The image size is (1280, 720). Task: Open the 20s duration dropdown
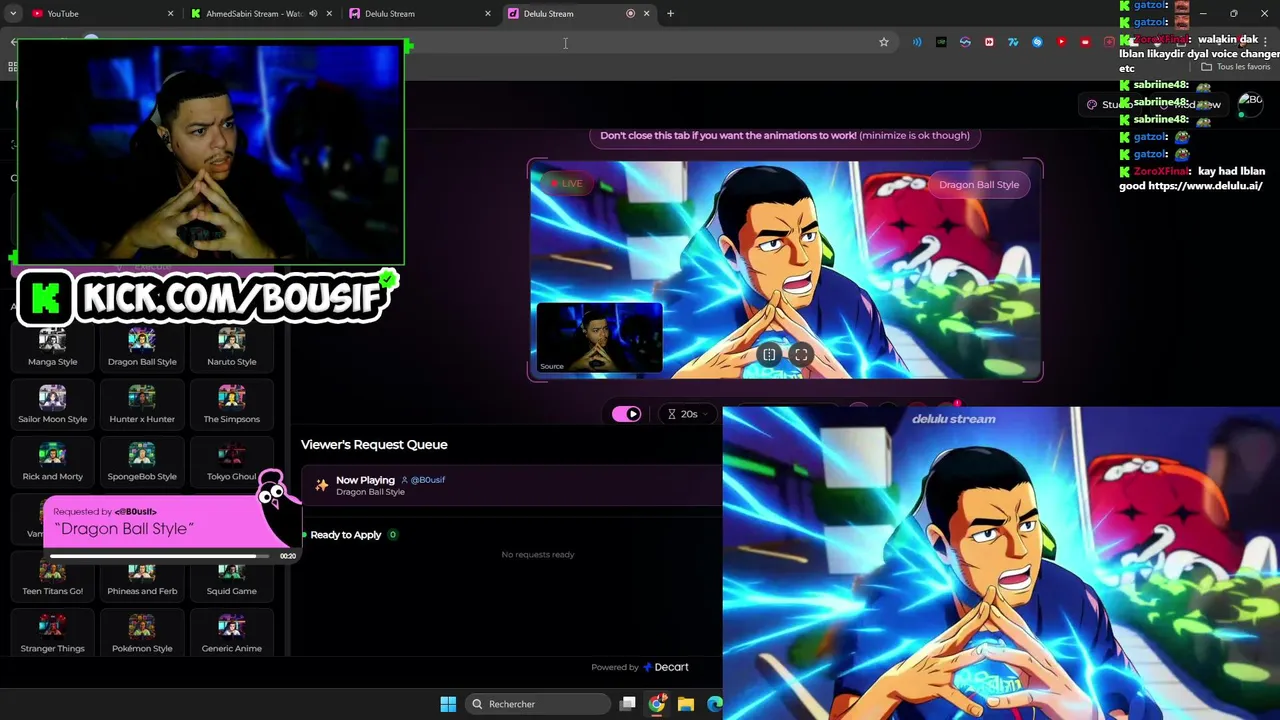click(x=688, y=414)
